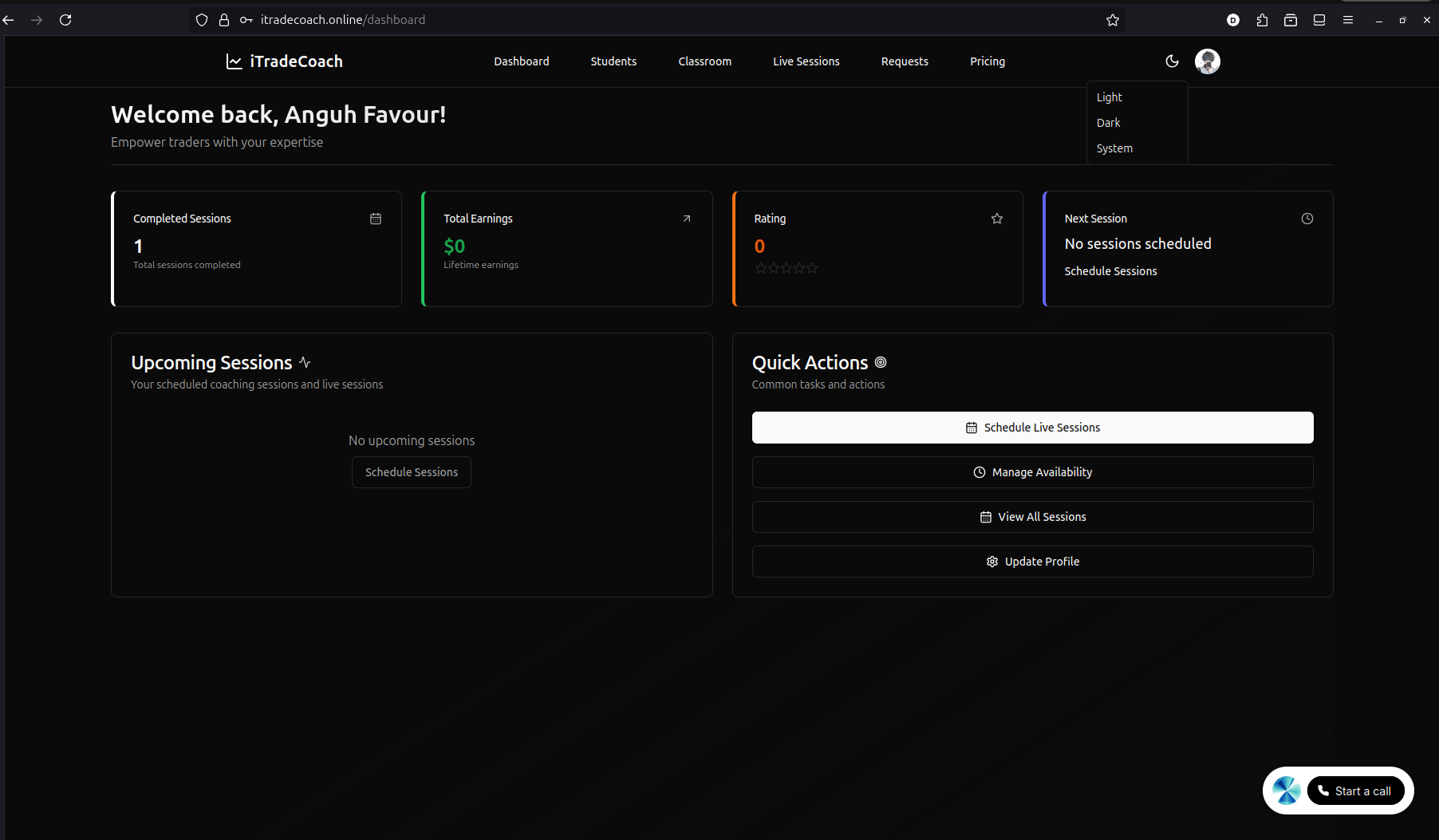Select Light theme option
Screen dimensions: 1439x840
click(1137, 97)
